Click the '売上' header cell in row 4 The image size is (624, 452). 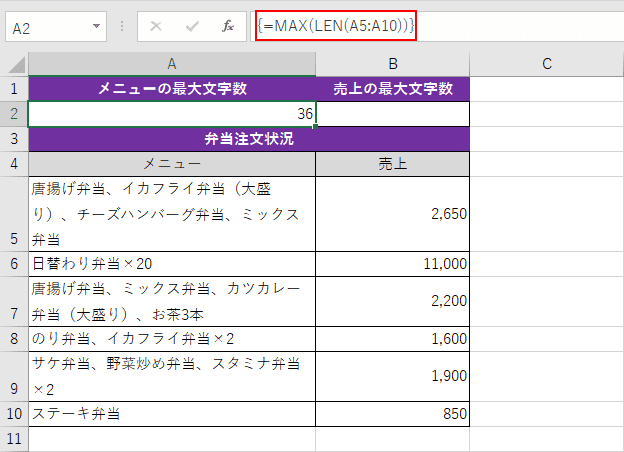[392, 164]
